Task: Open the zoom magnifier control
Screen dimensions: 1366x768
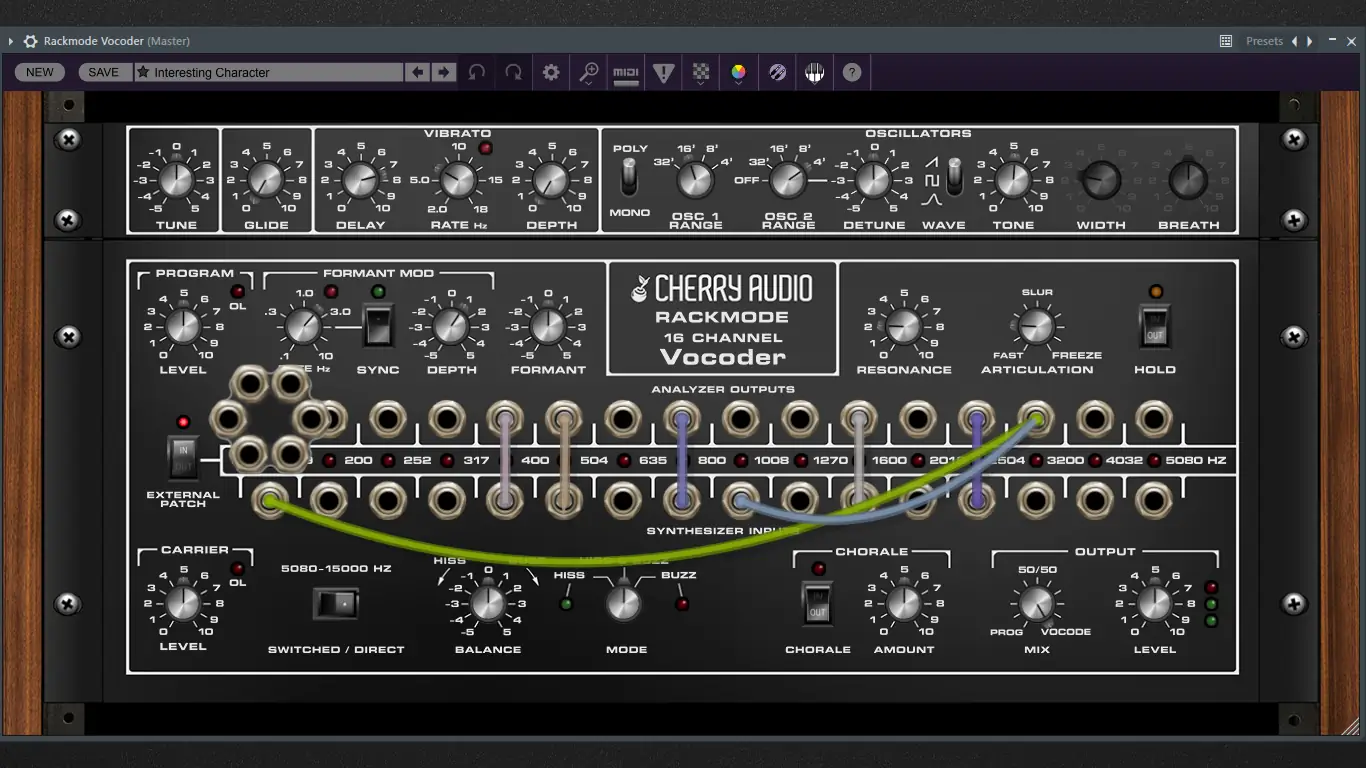Action: [589, 72]
